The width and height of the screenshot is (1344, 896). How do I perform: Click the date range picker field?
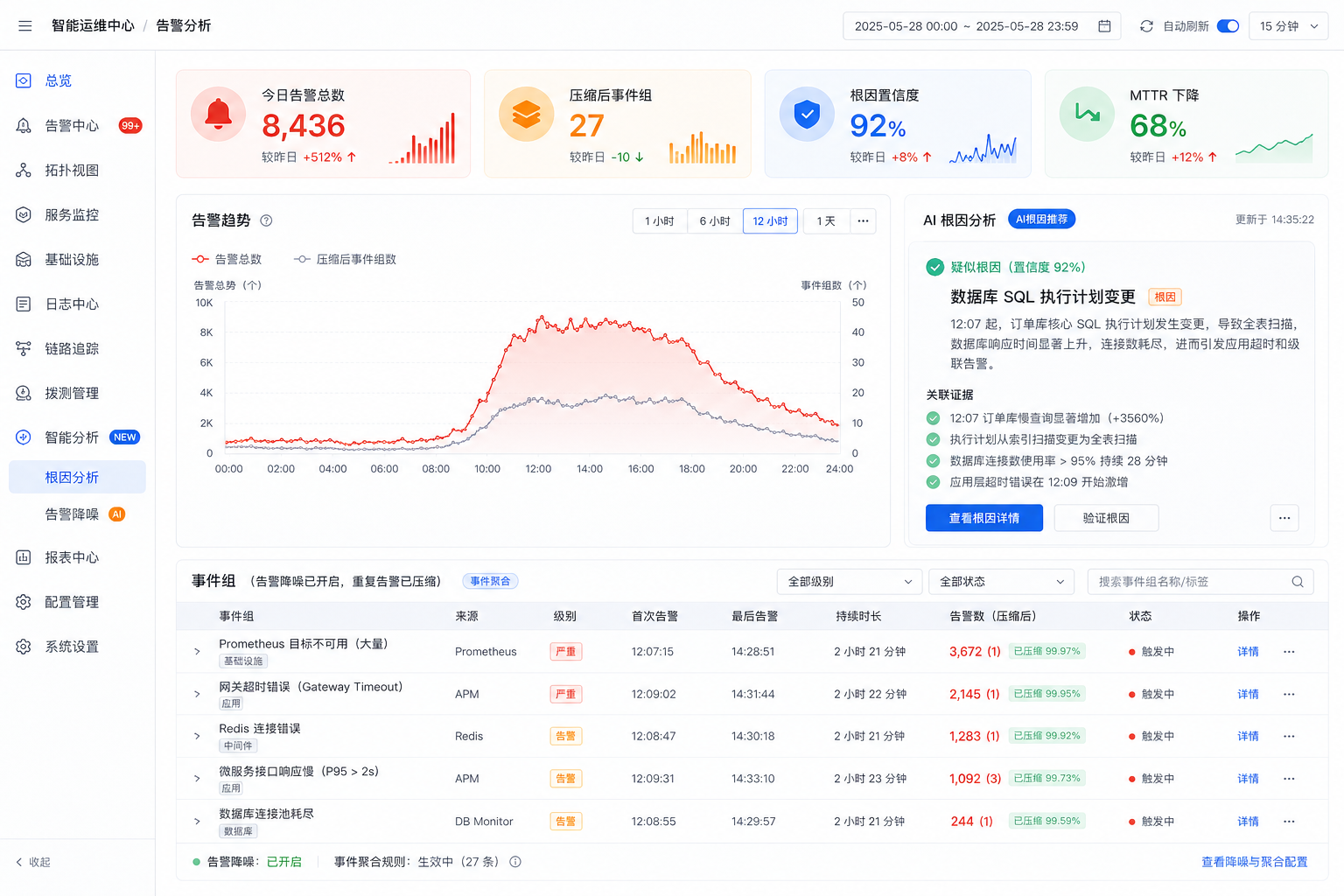[983, 26]
